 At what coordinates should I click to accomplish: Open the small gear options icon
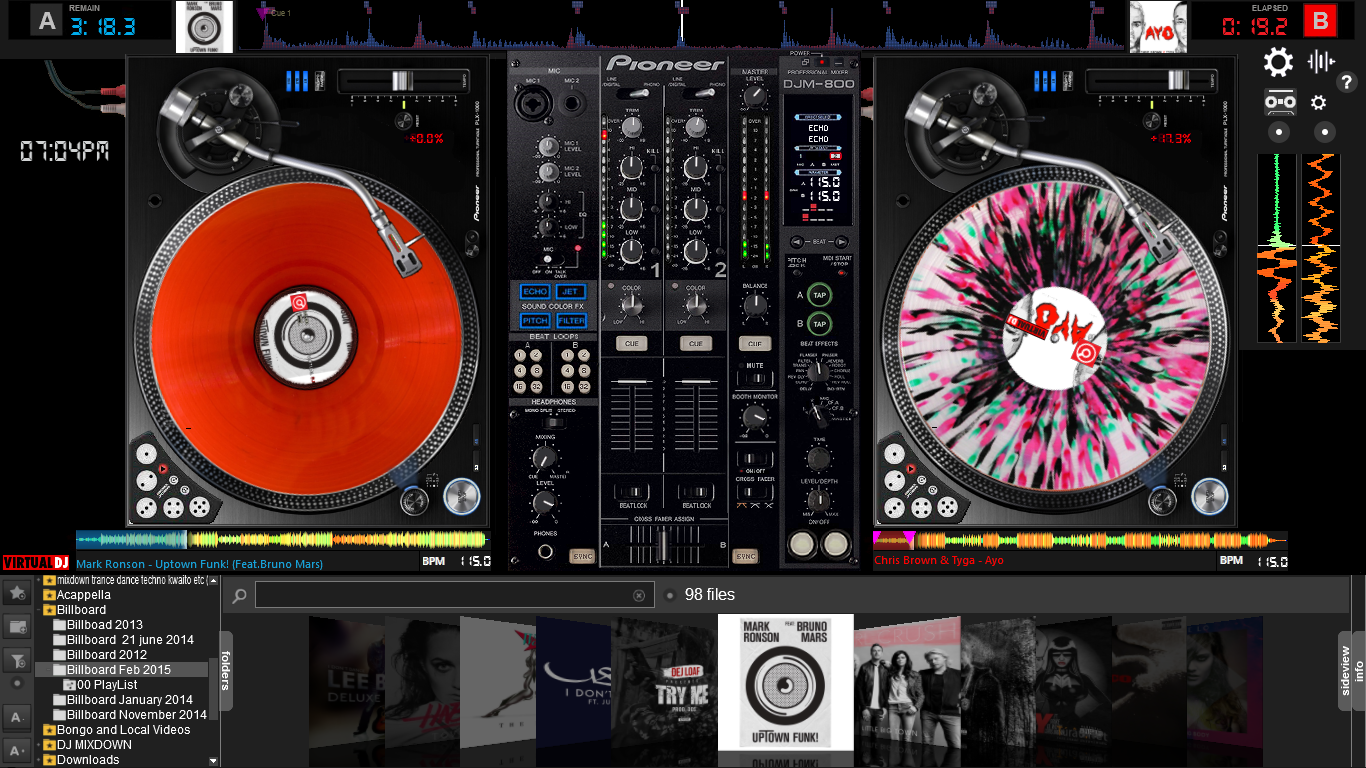point(1319,102)
